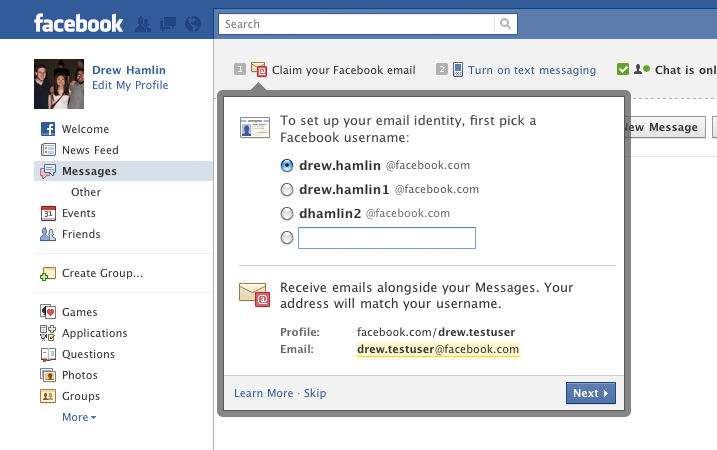Click the New Message button
This screenshot has height=450, width=717.
tap(665, 127)
